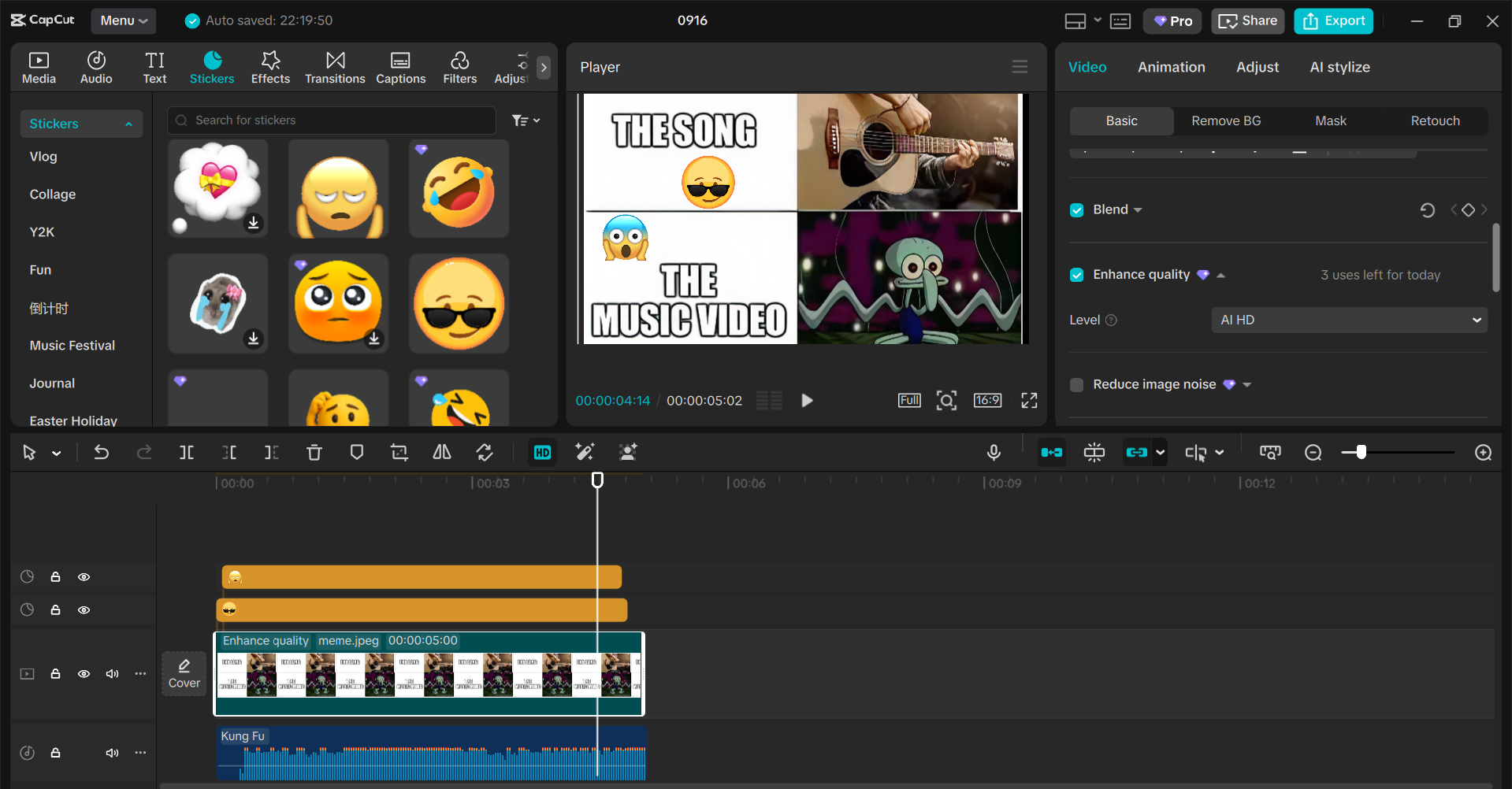This screenshot has height=789, width=1512.
Task: Click the Export button
Action: click(1333, 21)
